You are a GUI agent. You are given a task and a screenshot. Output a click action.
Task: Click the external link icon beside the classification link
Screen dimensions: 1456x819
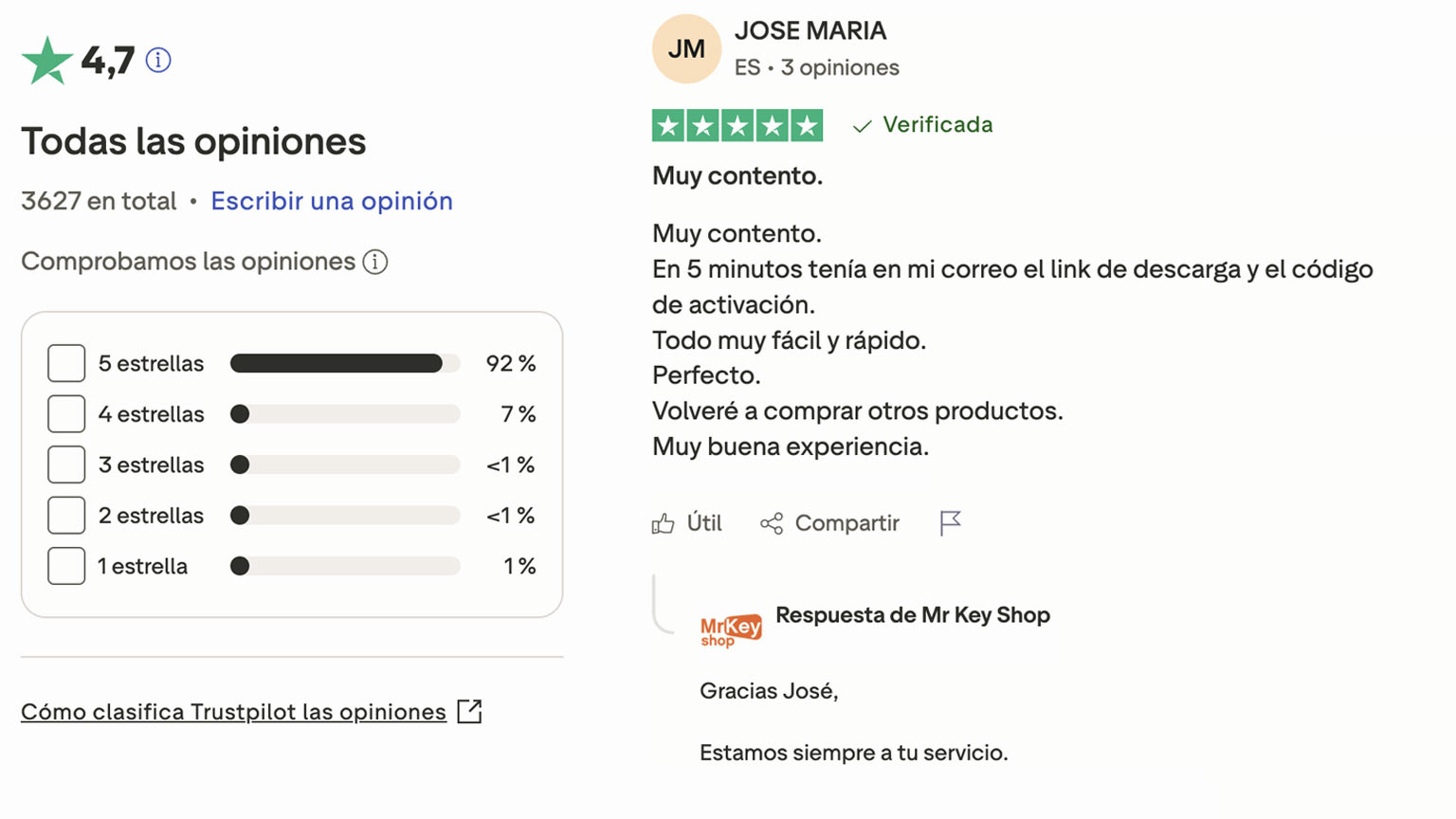(x=470, y=710)
